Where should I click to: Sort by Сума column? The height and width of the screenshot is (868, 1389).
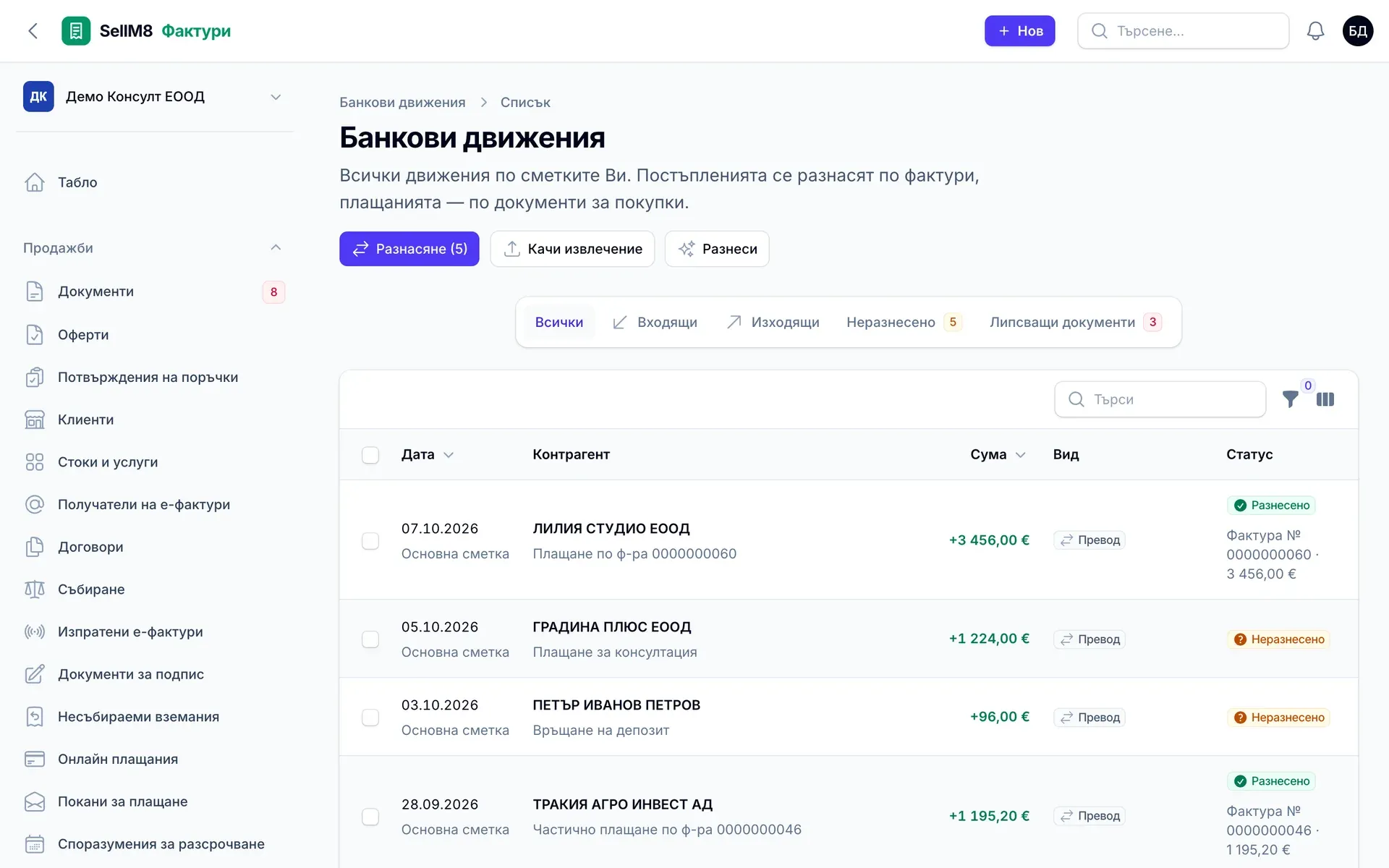pyautogui.click(x=998, y=454)
